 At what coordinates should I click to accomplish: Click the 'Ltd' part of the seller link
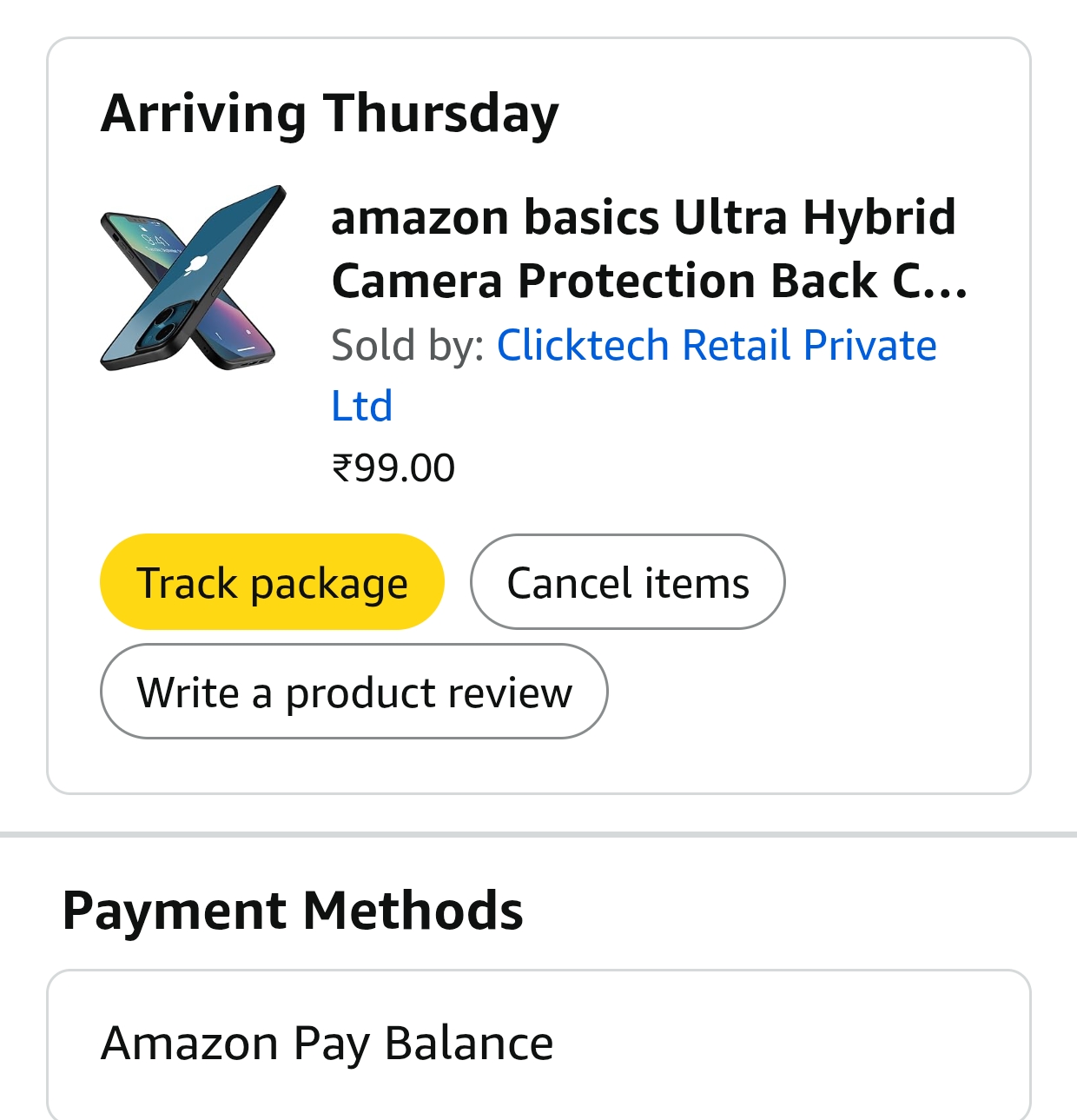click(x=361, y=406)
